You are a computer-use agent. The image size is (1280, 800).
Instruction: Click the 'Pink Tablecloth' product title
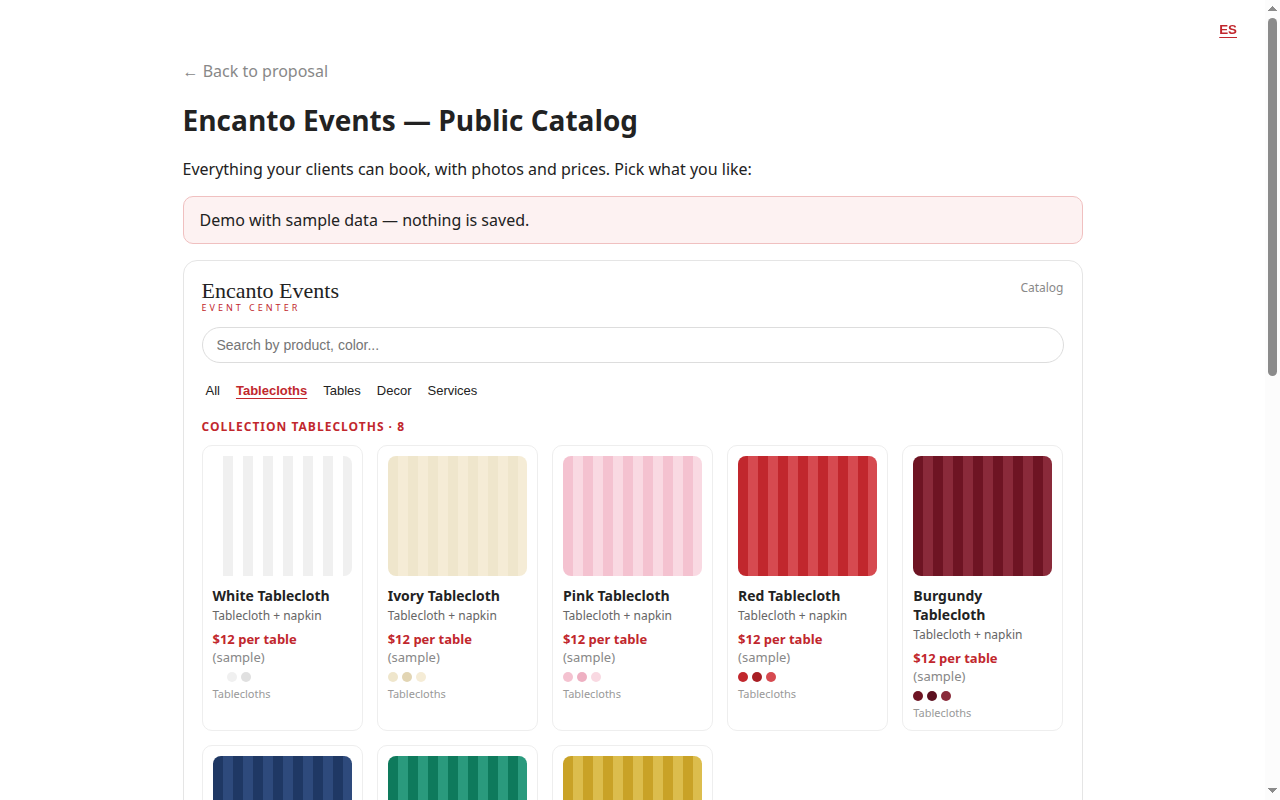click(x=616, y=596)
